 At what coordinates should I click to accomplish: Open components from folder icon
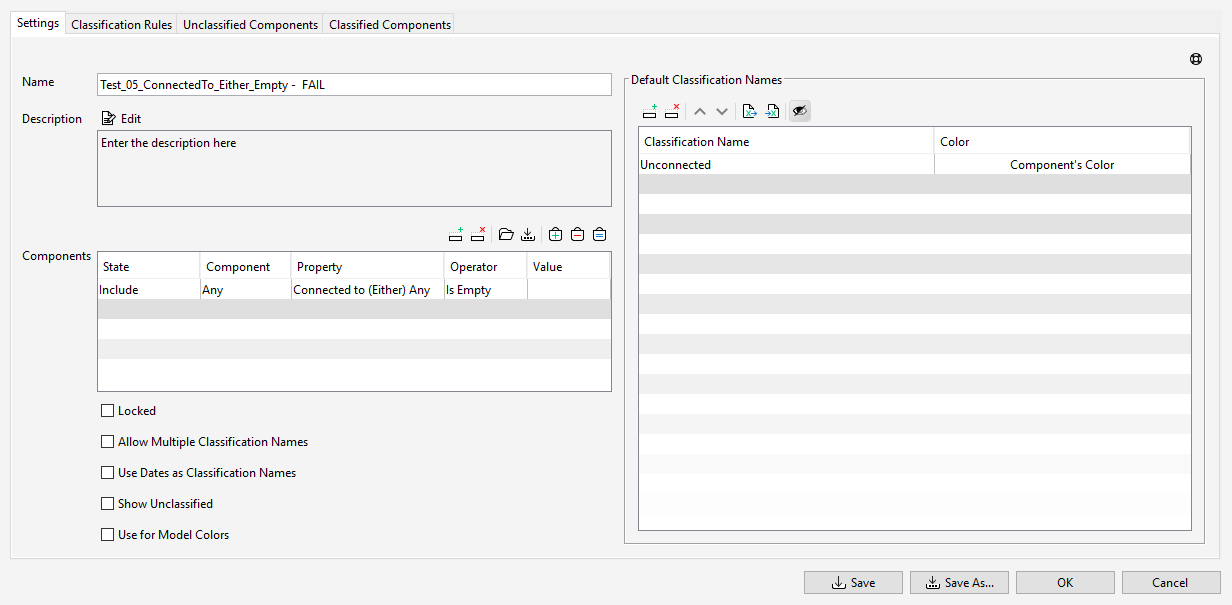[x=506, y=235]
